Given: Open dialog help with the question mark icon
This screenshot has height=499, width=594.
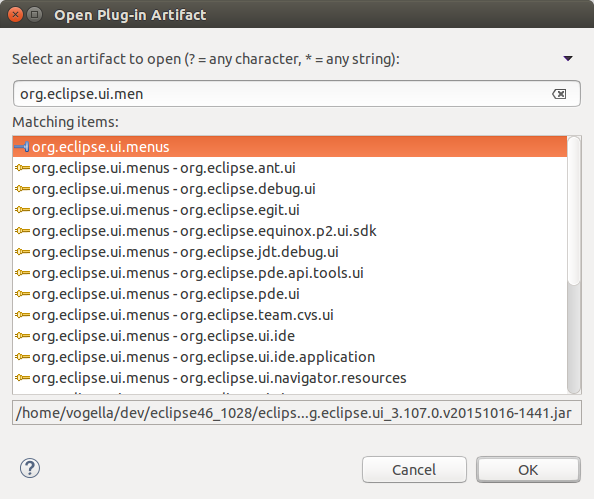Looking at the screenshot, I should (x=30, y=468).
